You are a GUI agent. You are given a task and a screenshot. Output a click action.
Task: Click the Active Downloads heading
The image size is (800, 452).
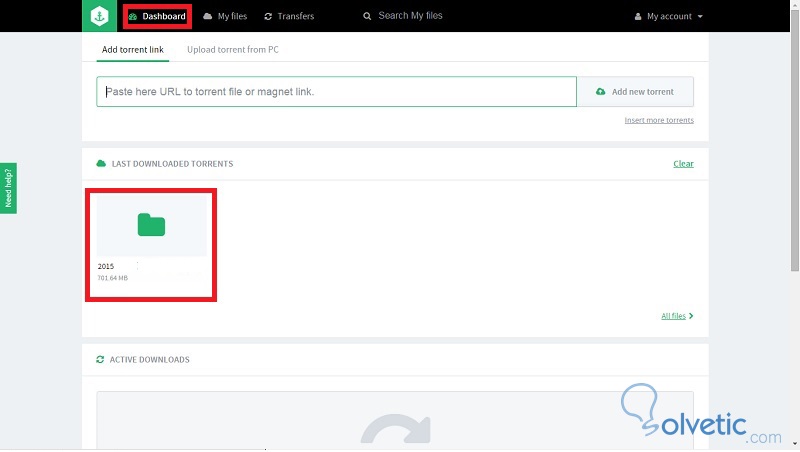[x=149, y=360]
